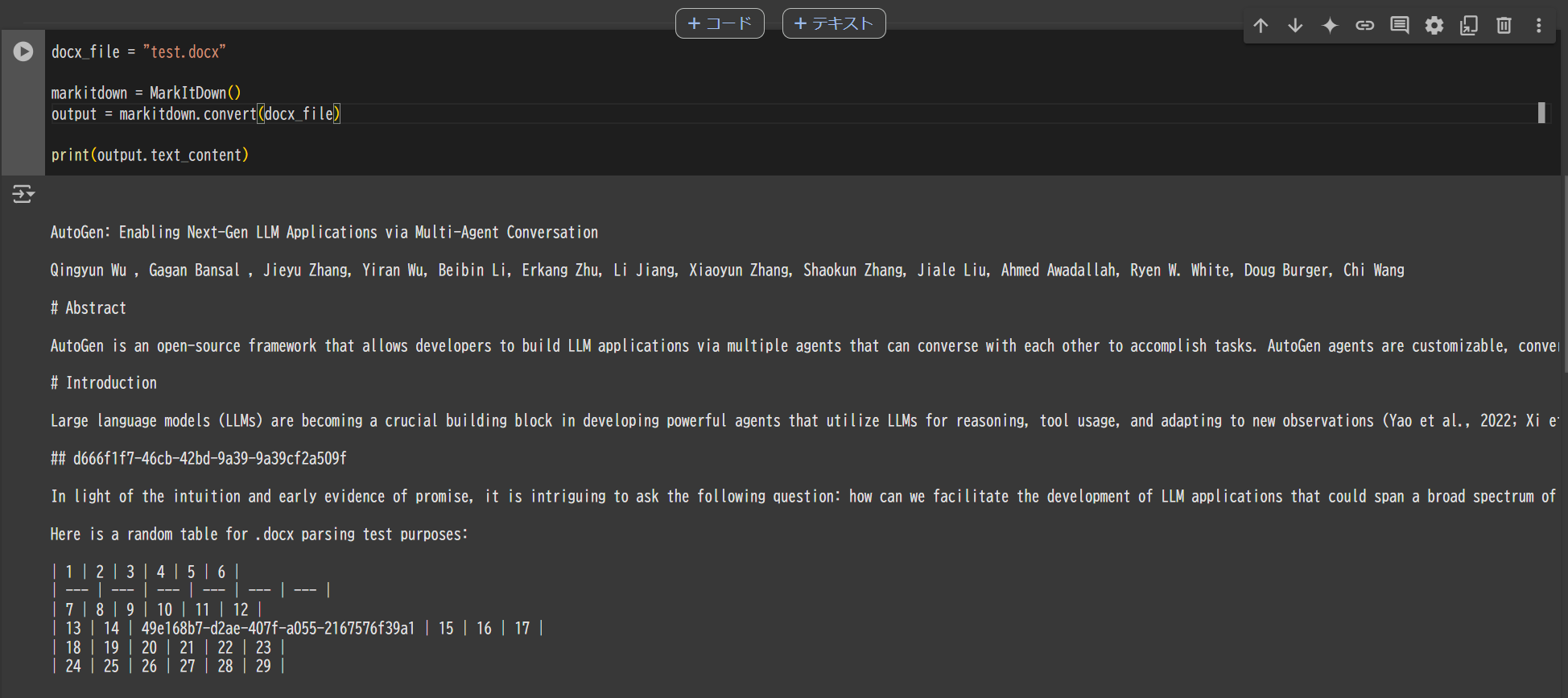Open Gemini via the sparkle icon

click(1330, 25)
